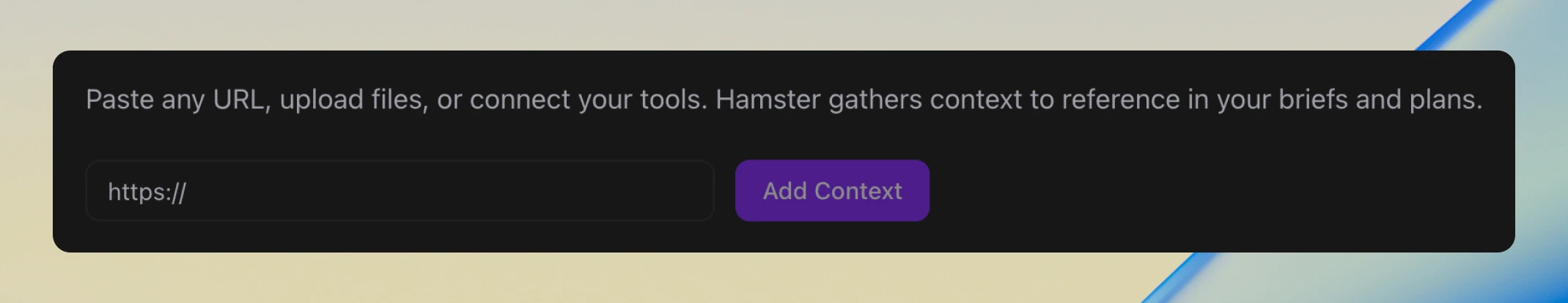Screen dimensions: 1568x303
Task: Focus the https:// URL input field
Action: point(400,190)
